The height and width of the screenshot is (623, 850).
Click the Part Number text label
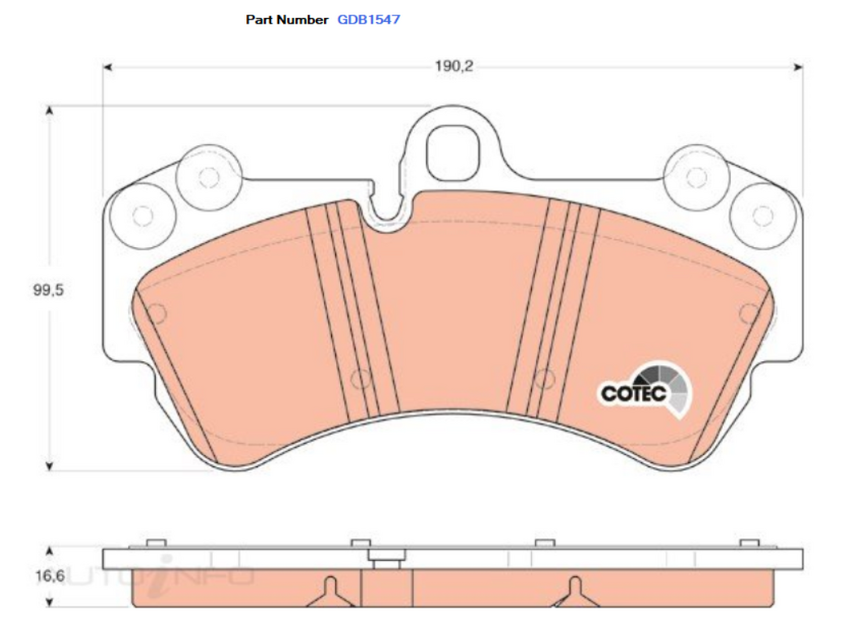285,18
